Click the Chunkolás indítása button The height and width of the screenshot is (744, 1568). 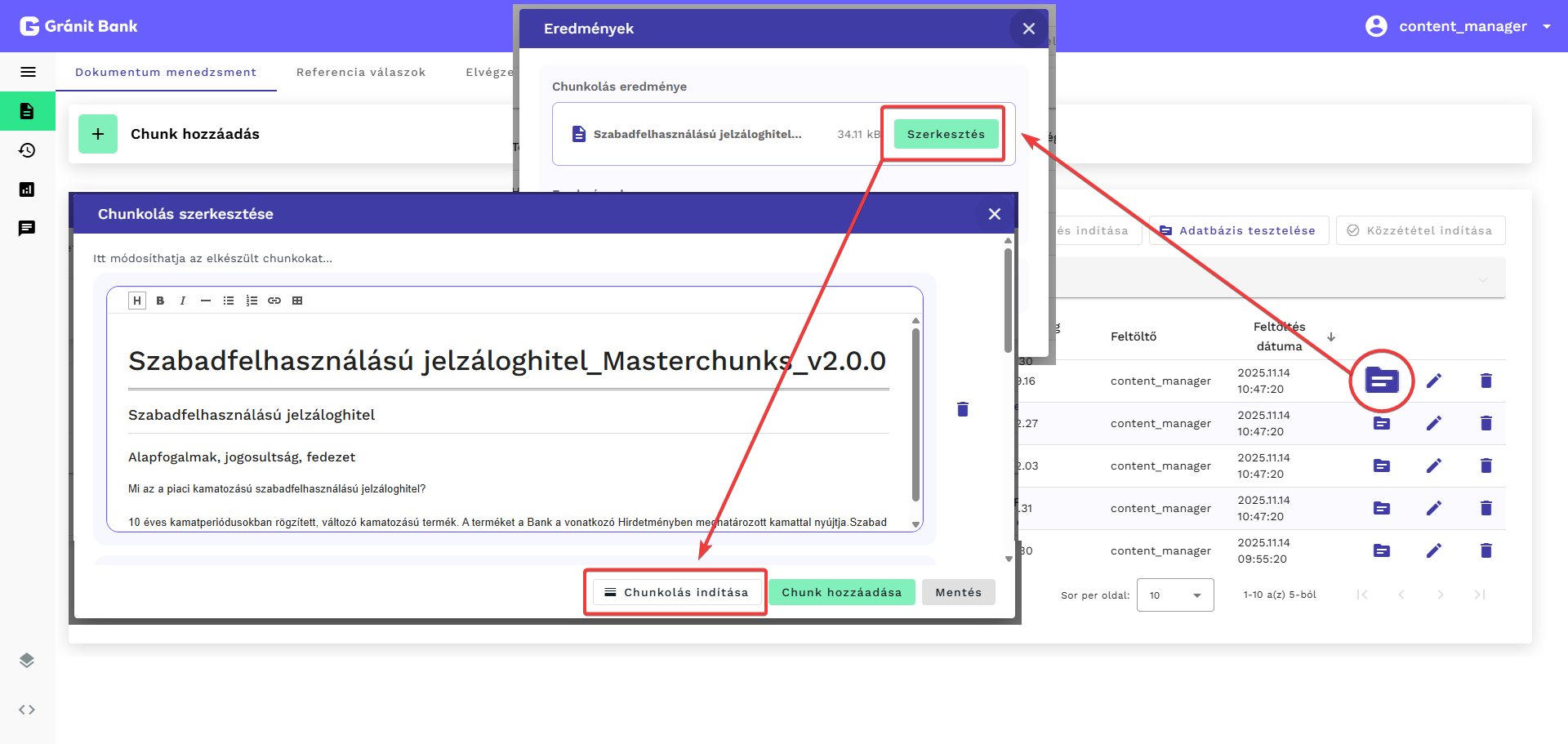coord(676,592)
